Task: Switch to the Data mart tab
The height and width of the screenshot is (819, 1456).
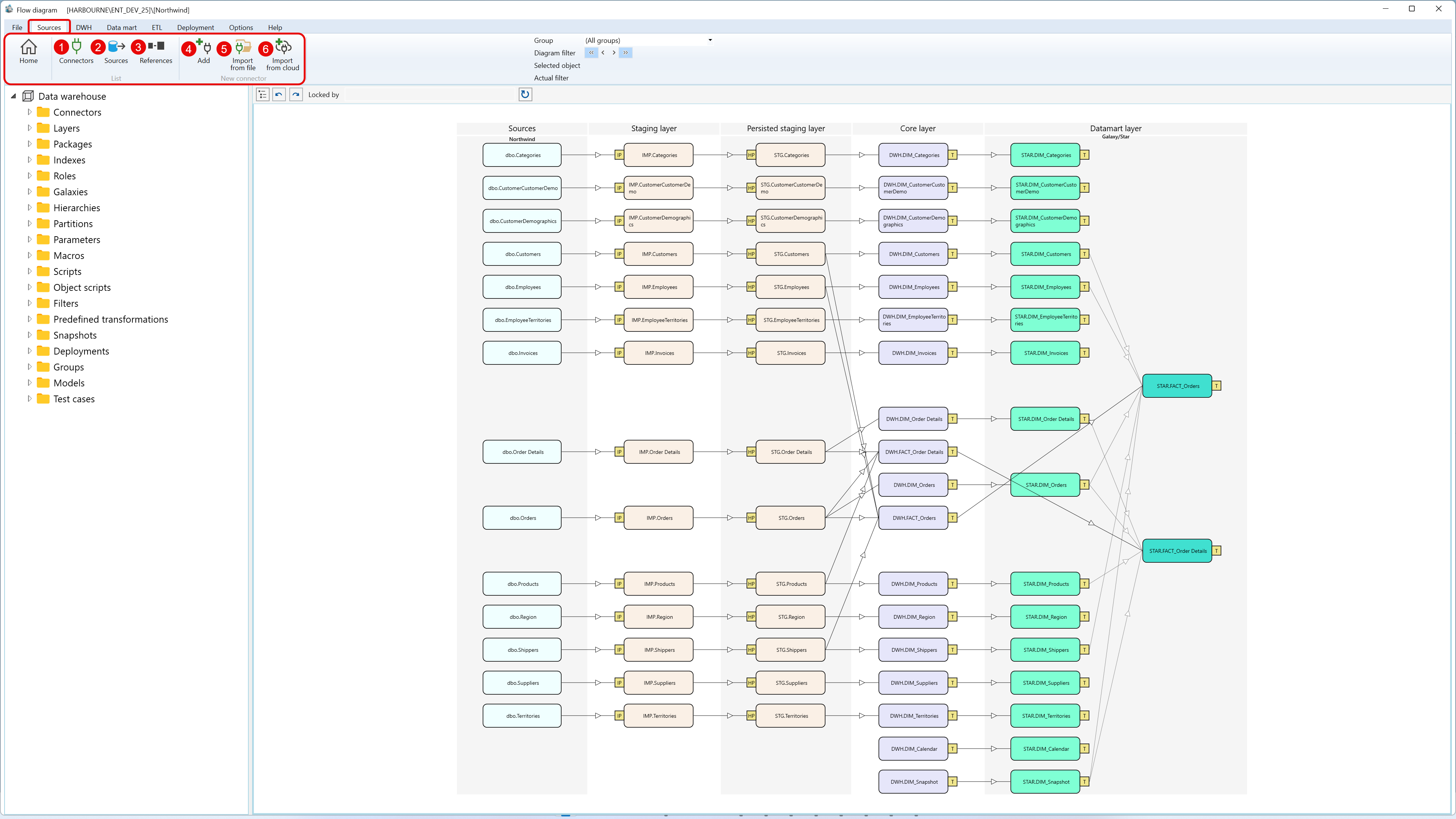Action: point(121,27)
